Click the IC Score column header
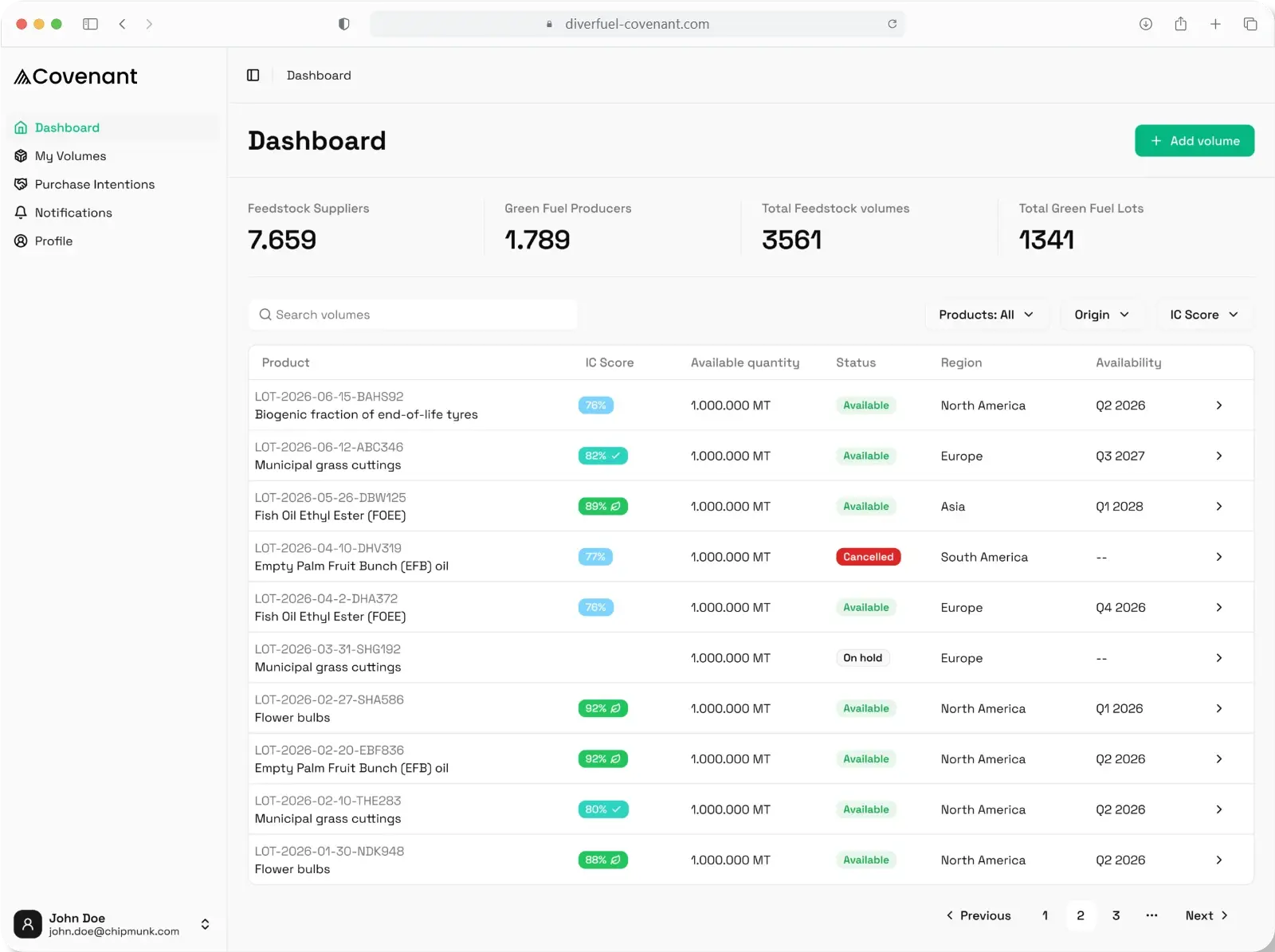This screenshot has height=952, width=1275. click(610, 362)
